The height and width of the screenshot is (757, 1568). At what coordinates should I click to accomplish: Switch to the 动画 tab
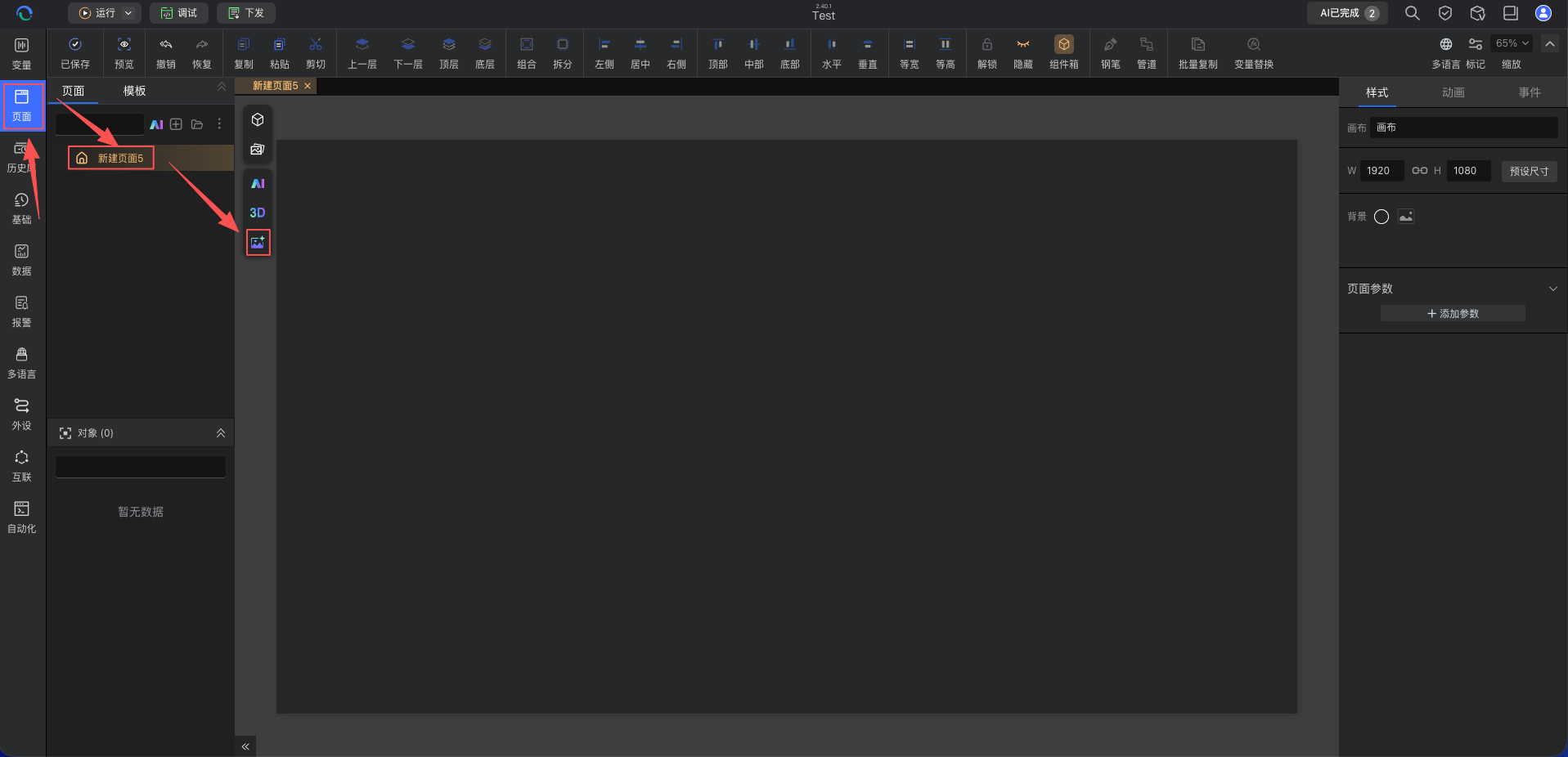pyautogui.click(x=1453, y=92)
